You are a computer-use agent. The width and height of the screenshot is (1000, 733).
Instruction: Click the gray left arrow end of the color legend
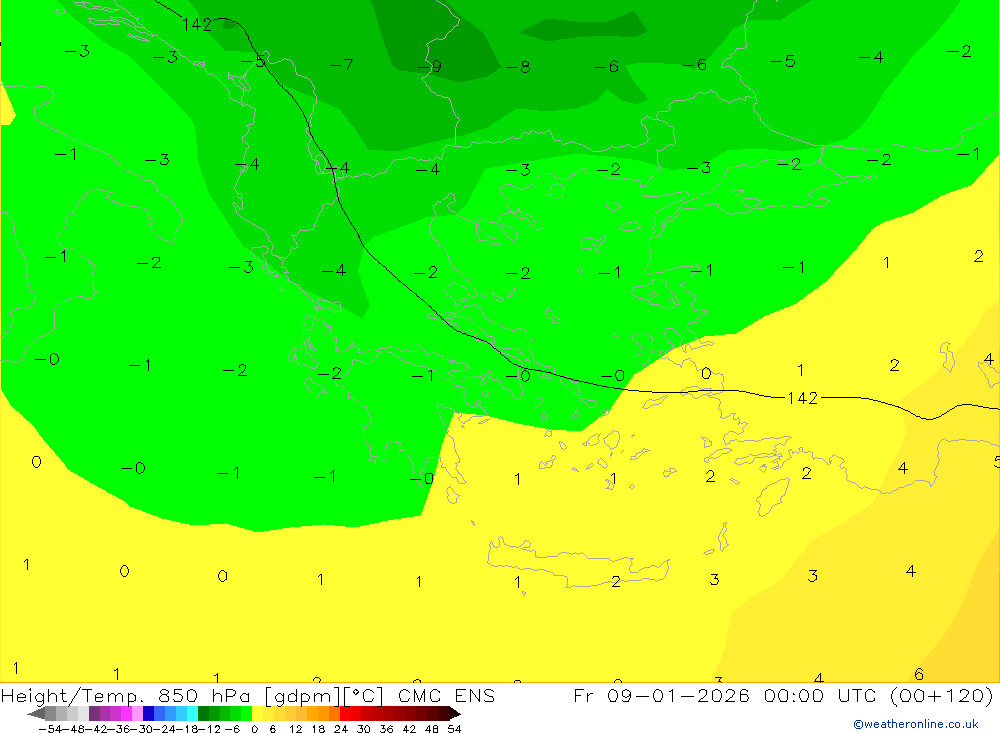[36, 714]
